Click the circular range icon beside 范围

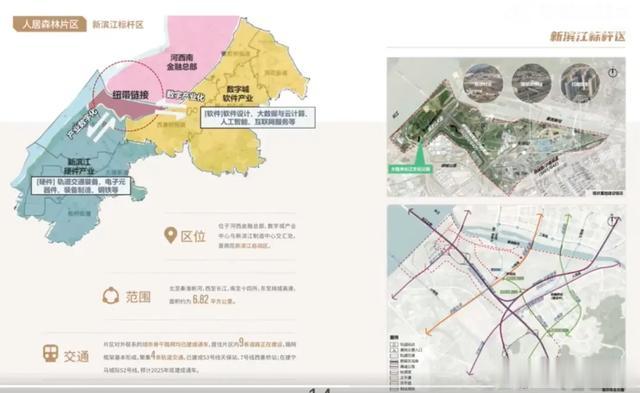pos(111,295)
